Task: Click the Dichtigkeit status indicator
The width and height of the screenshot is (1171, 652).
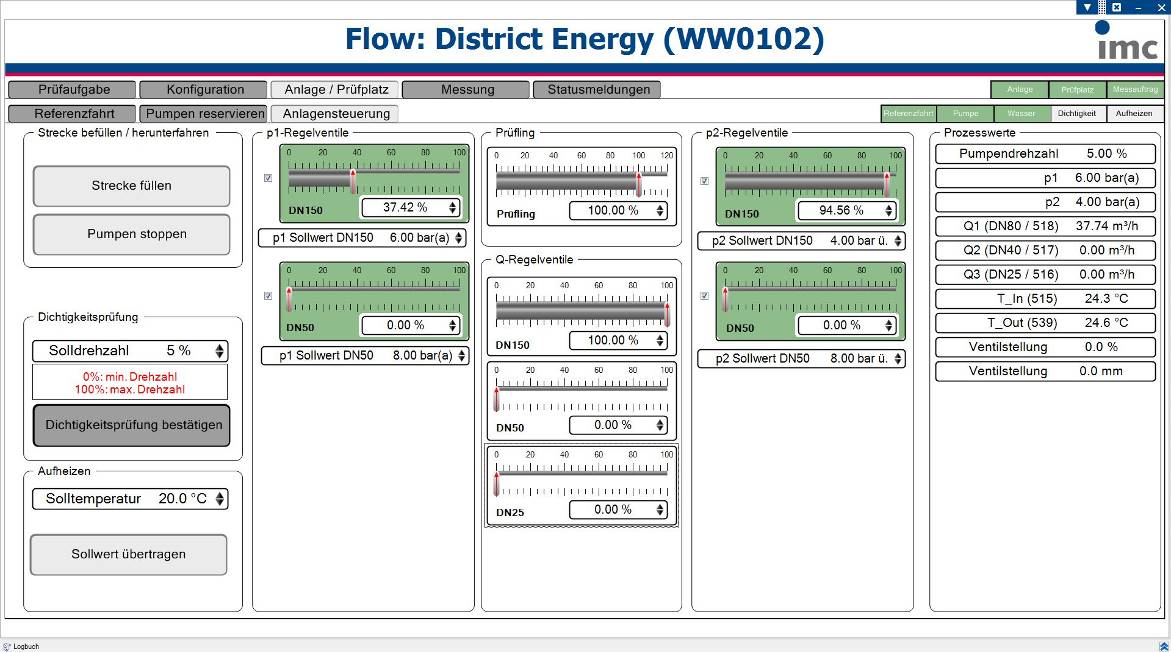Action: coord(1076,114)
